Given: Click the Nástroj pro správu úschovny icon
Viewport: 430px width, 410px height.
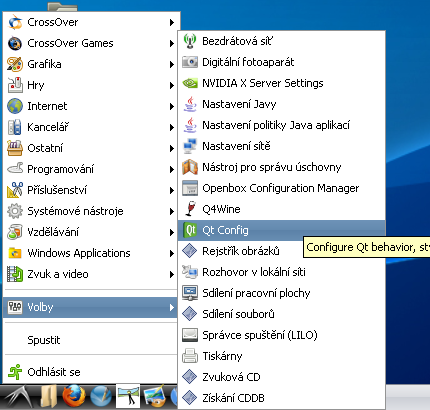Looking at the screenshot, I should pyautogui.click(x=190, y=167).
